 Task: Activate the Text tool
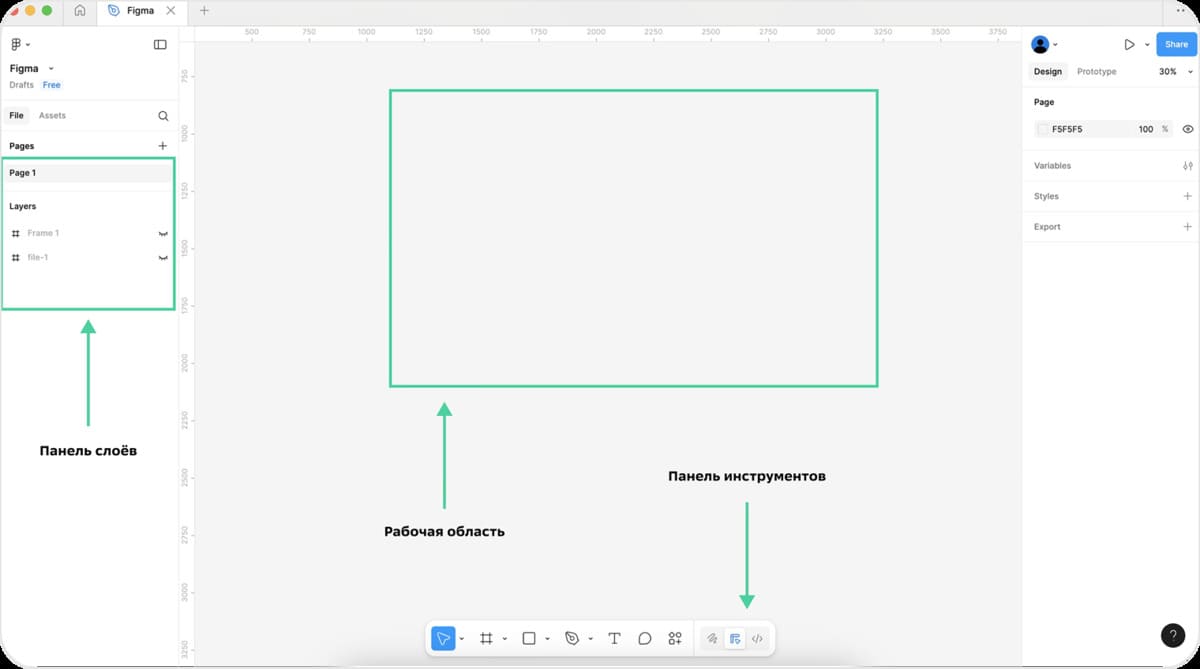(x=614, y=638)
